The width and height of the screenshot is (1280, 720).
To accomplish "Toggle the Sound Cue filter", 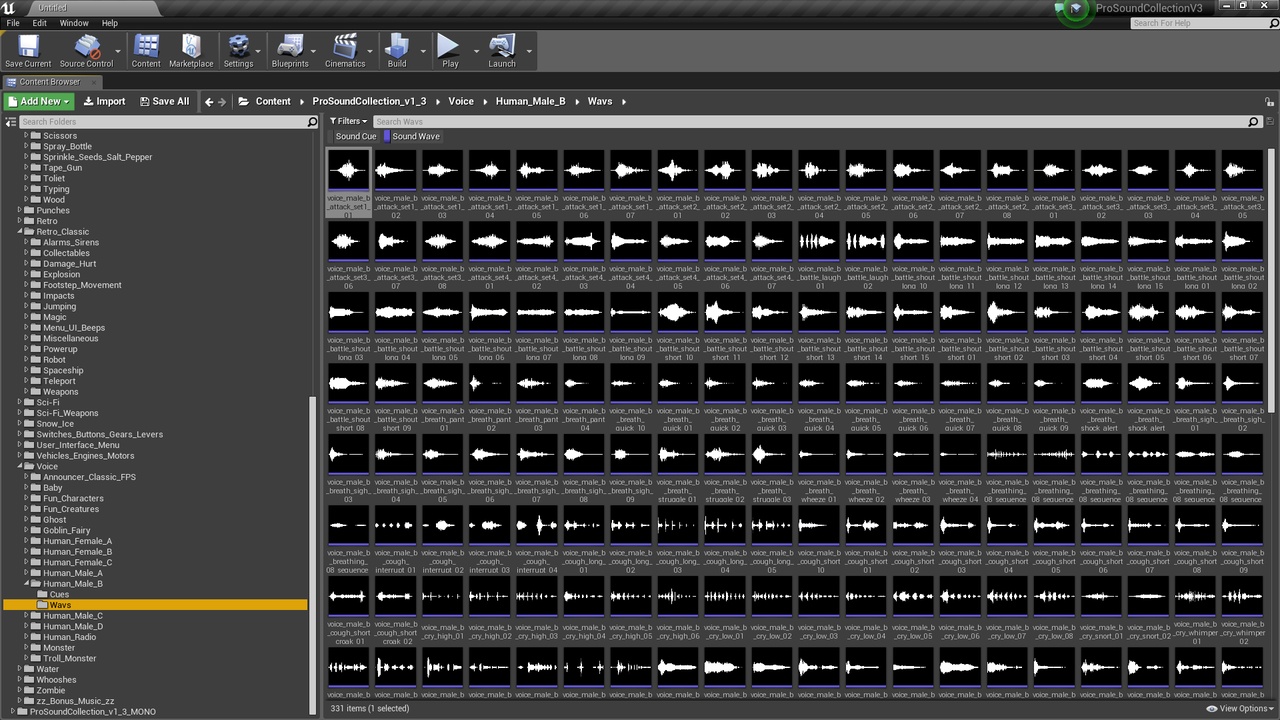I will click(x=353, y=136).
